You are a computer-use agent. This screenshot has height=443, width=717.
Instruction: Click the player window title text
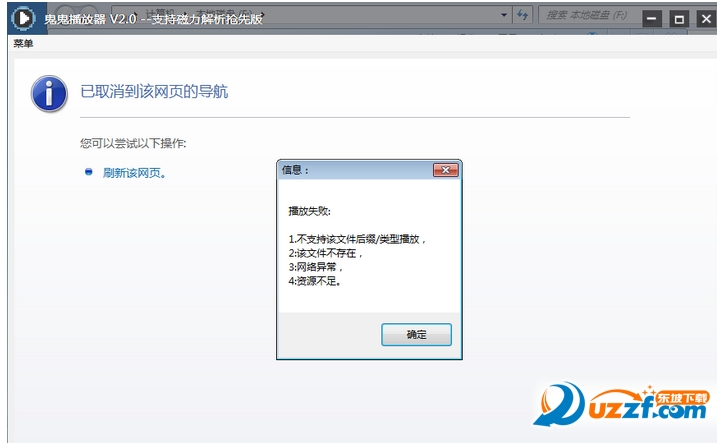pyautogui.click(x=153, y=19)
